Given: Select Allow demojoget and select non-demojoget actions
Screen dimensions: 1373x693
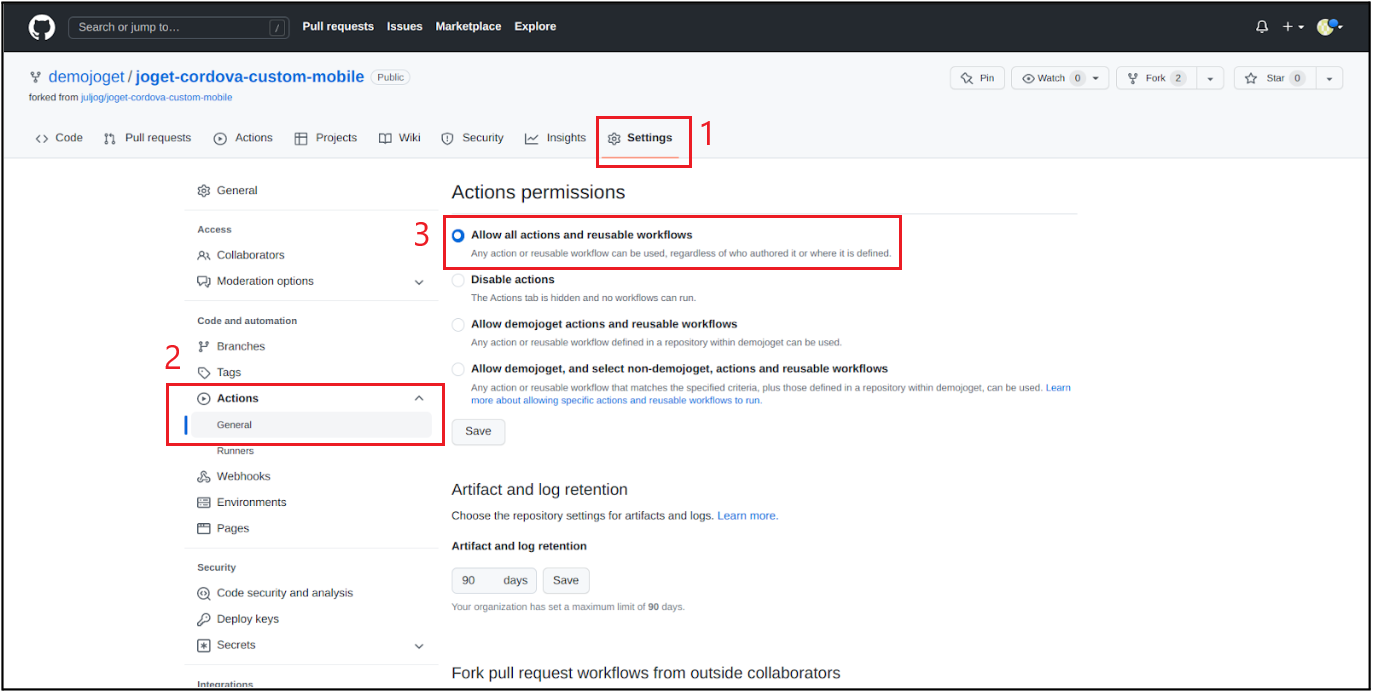Looking at the screenshot, I should click(x=458, y=369).
